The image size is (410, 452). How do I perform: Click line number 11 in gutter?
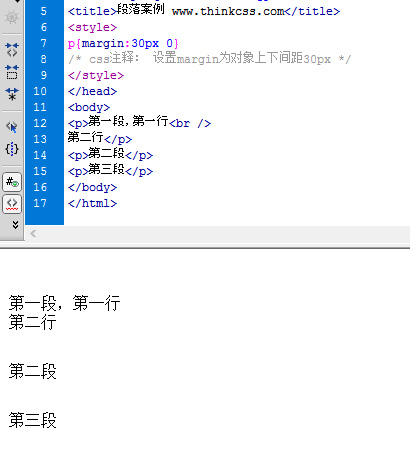pos(40,107)
